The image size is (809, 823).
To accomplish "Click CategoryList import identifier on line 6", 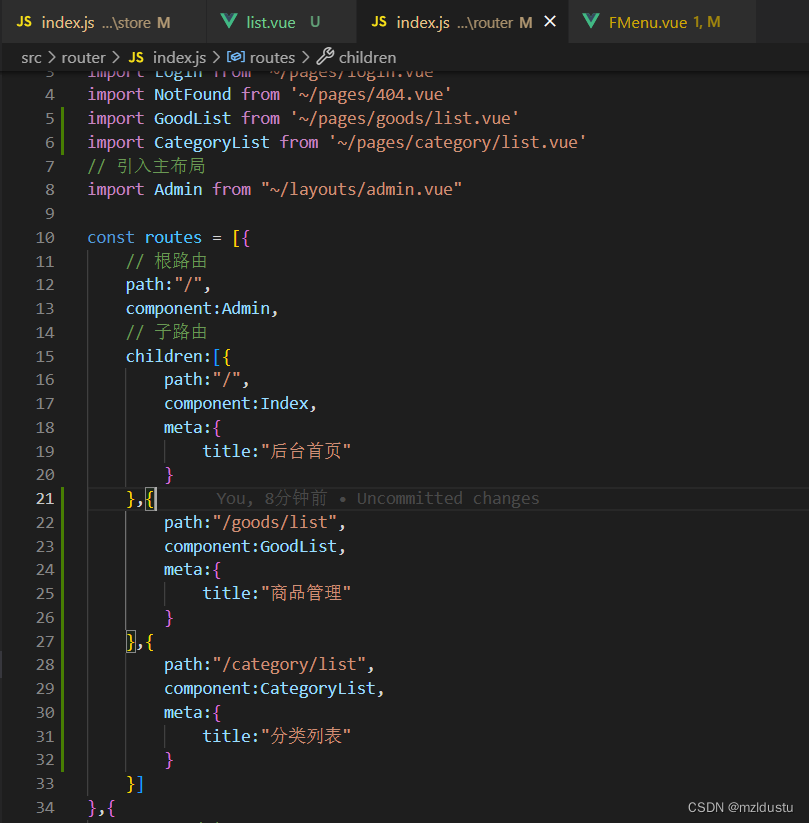I will click(212, 142).
